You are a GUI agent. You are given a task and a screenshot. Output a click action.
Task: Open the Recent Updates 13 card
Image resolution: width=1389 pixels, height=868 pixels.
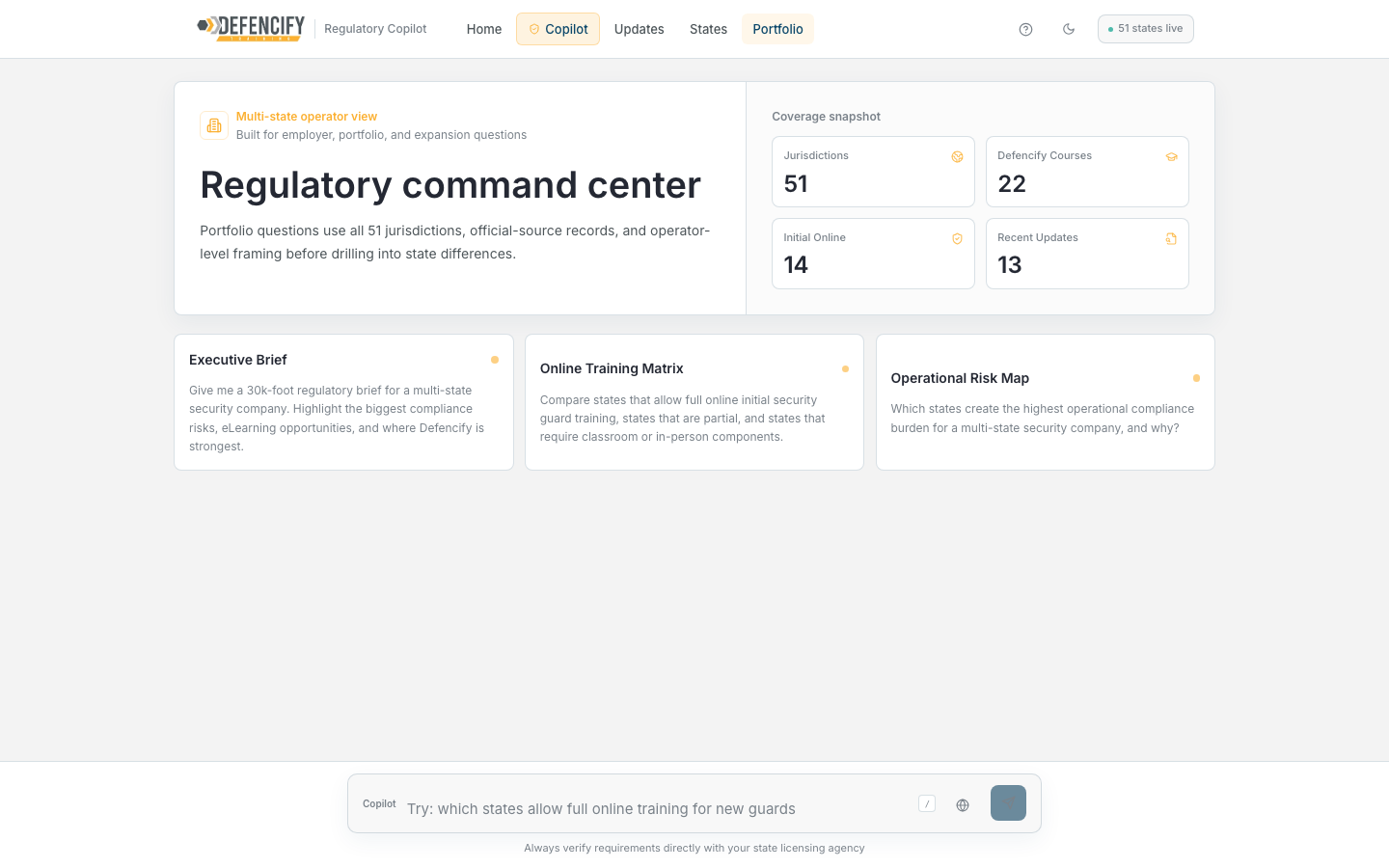1087,254
